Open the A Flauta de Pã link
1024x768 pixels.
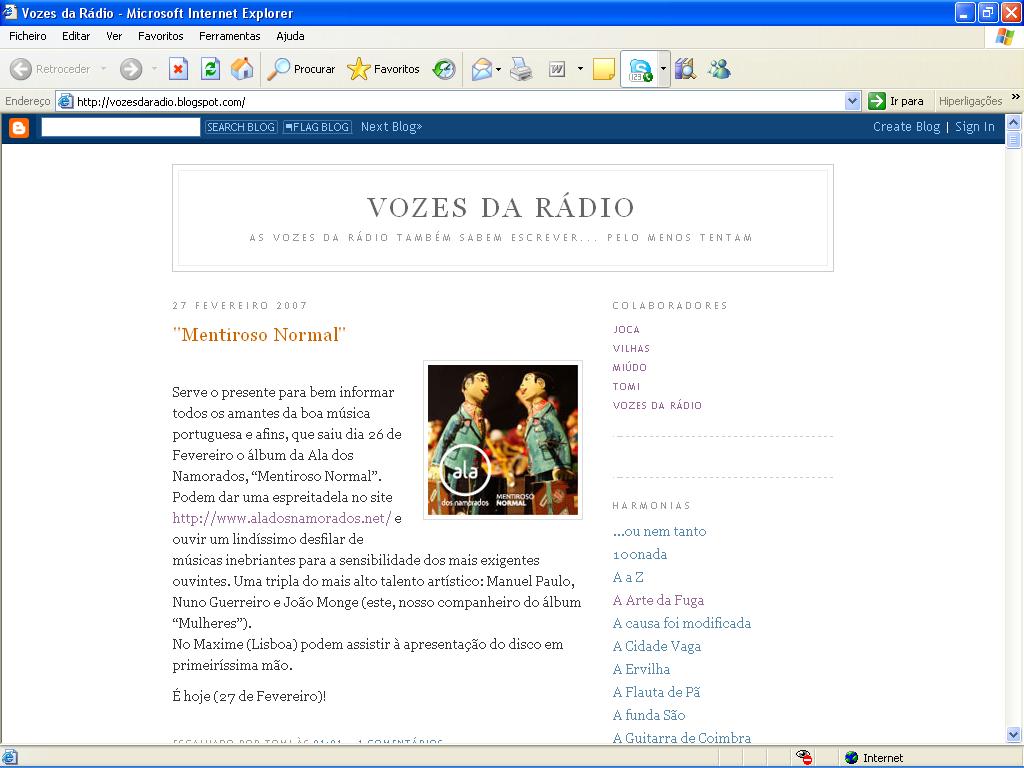(656, 692)
